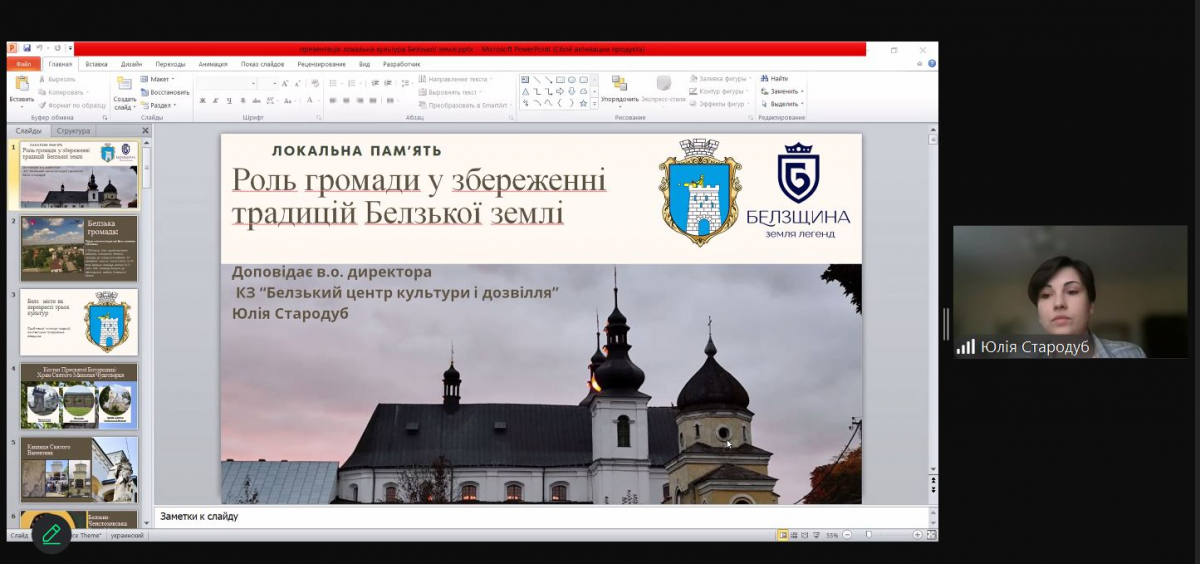Switch to the Переходы ribbon tab

point(170,64)
